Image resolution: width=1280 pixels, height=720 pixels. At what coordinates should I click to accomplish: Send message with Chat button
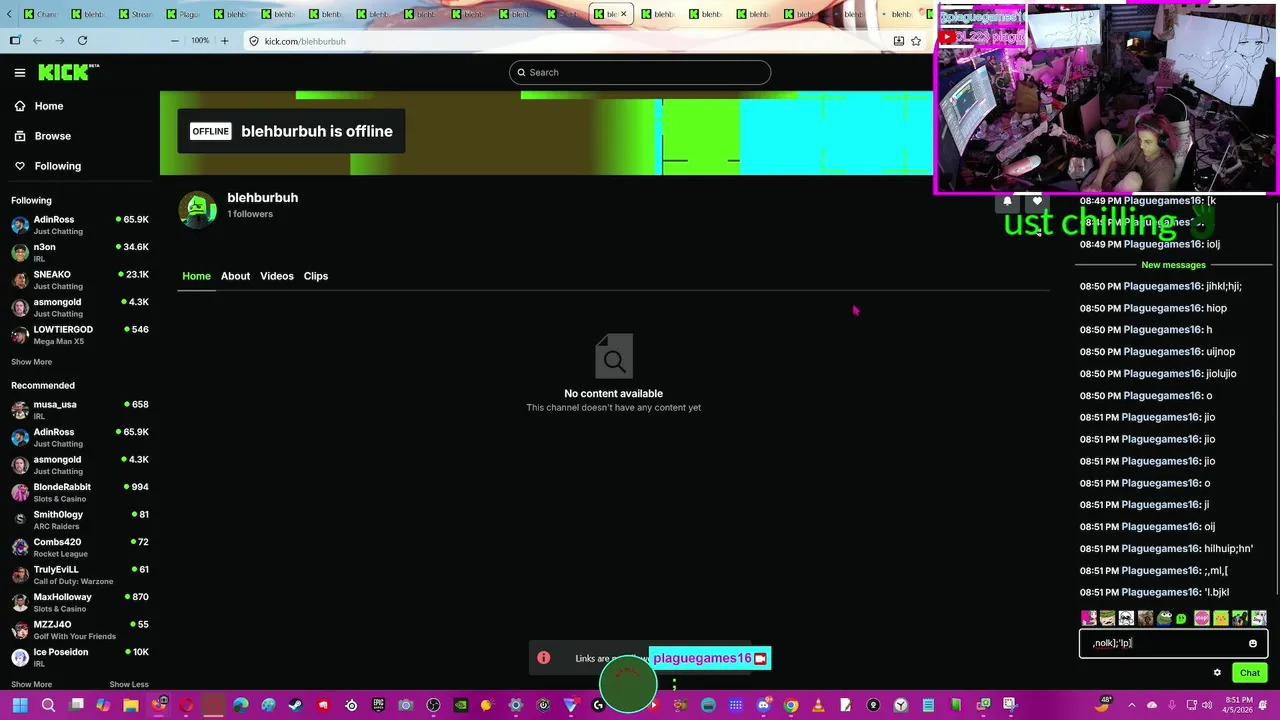1250,673
